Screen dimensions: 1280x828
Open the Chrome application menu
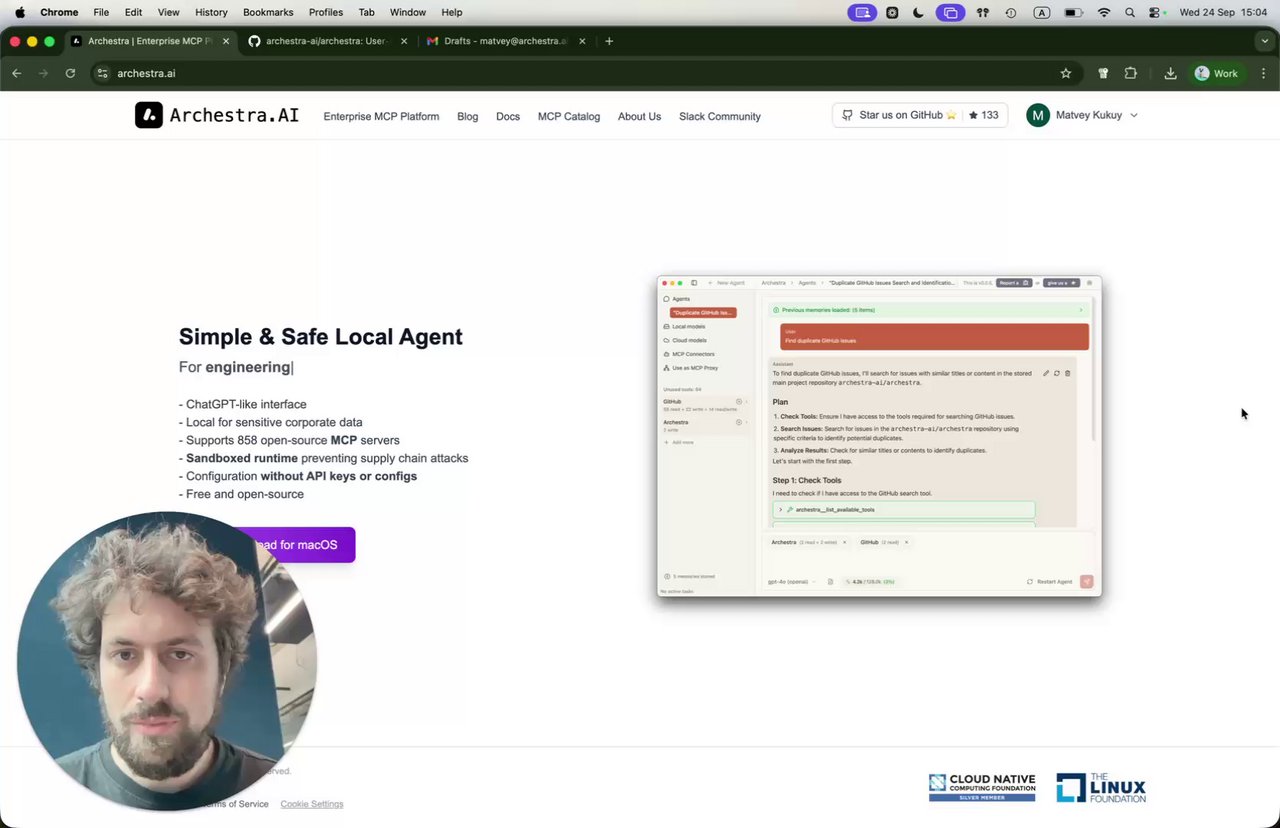[x=59, y=12]
